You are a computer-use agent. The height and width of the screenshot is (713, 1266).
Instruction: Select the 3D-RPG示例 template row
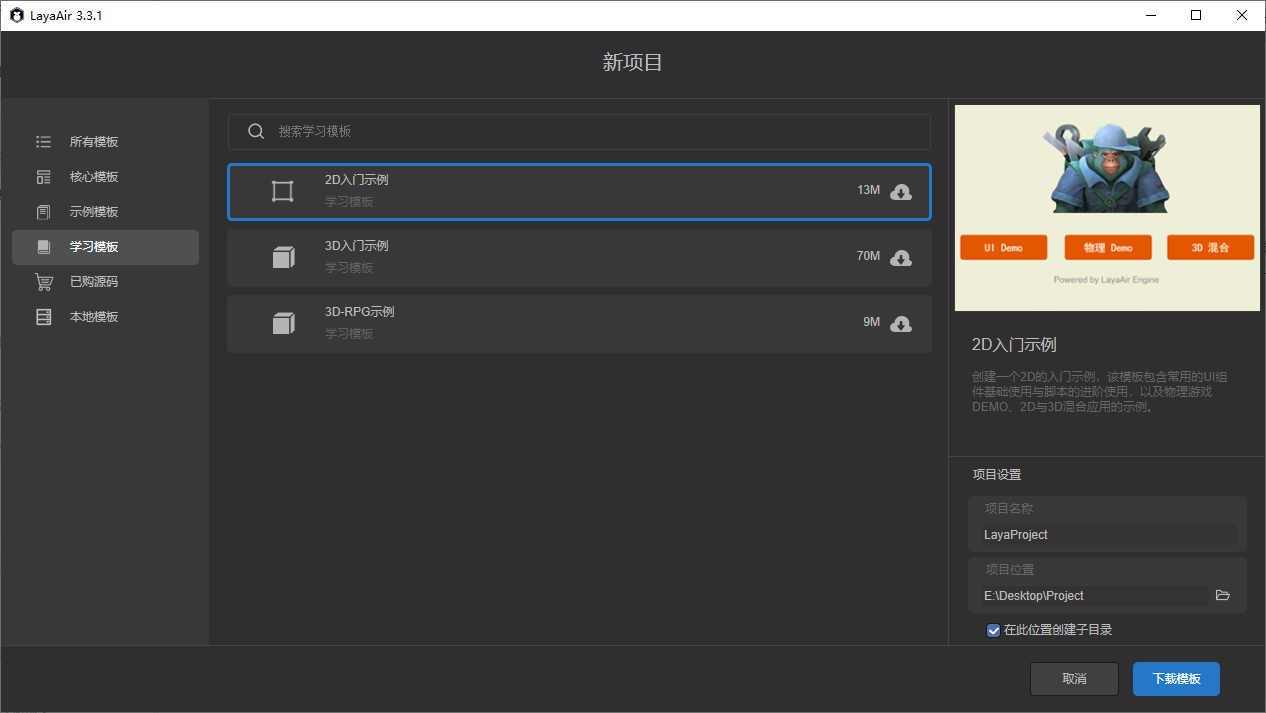tap(579, 324)
